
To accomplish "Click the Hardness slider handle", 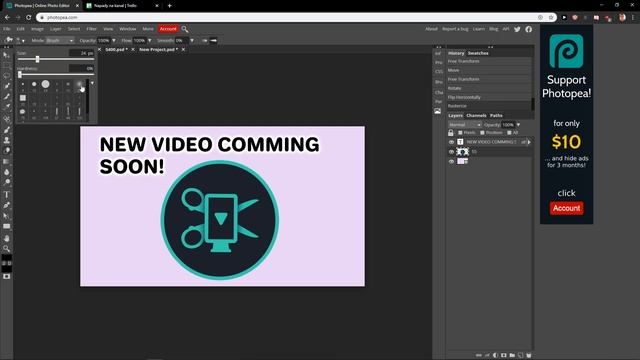I will (x=19, y=75).
